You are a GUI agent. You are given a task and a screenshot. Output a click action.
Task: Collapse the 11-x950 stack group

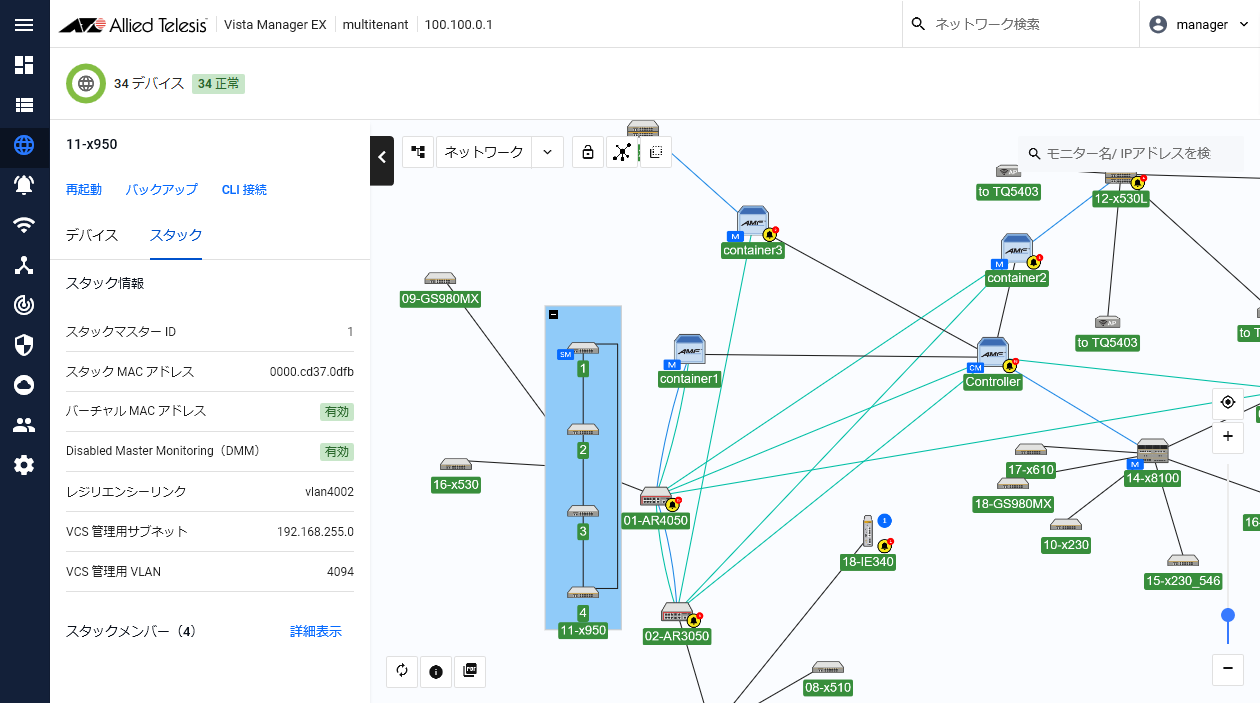point(554,315)
